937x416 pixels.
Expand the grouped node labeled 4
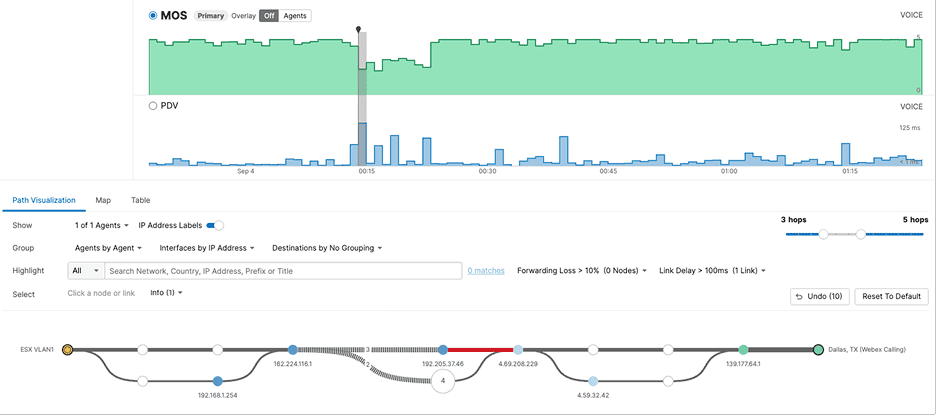tap(443, 381)
